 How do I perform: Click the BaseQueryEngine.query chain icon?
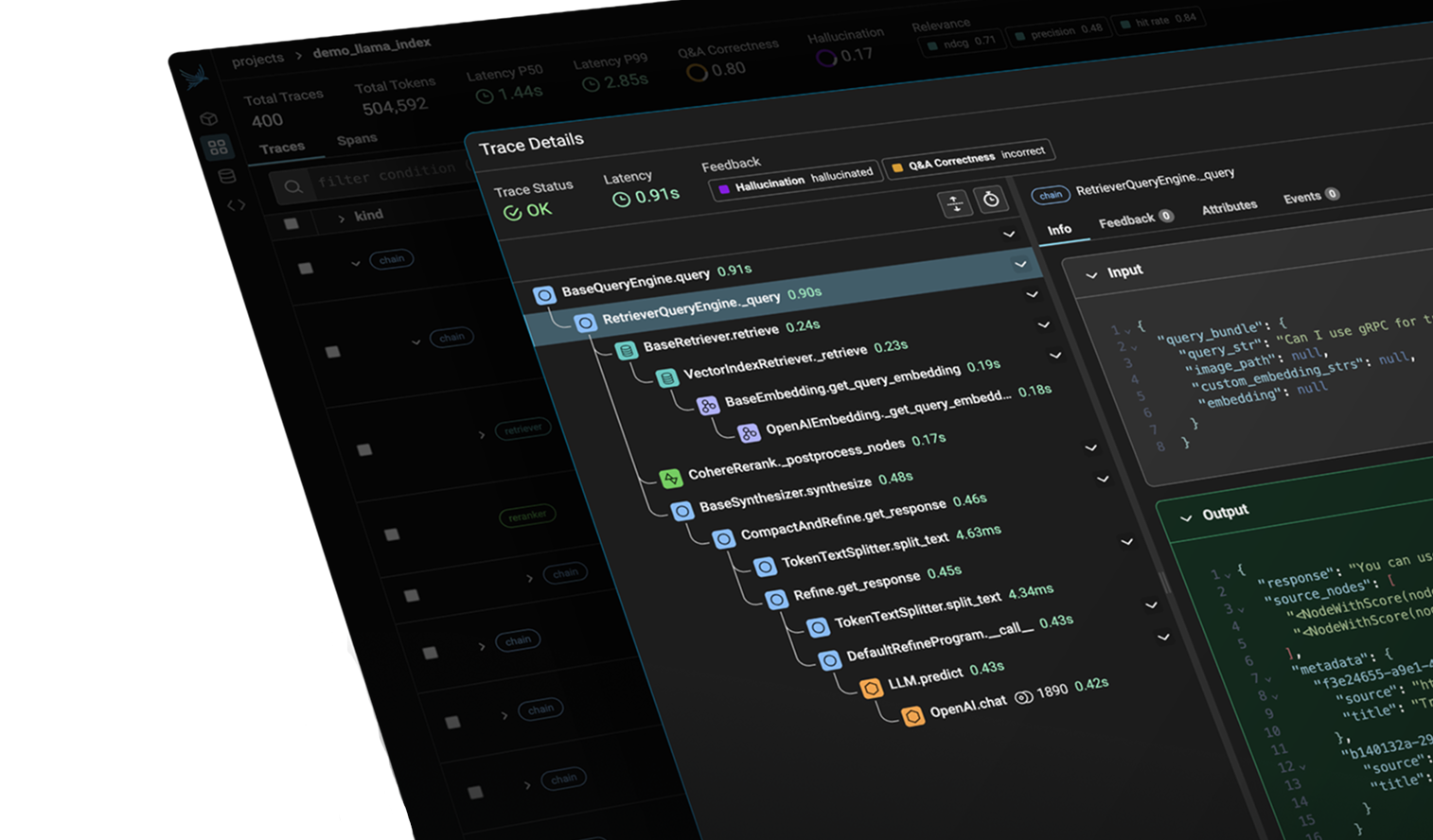(544, 295)
